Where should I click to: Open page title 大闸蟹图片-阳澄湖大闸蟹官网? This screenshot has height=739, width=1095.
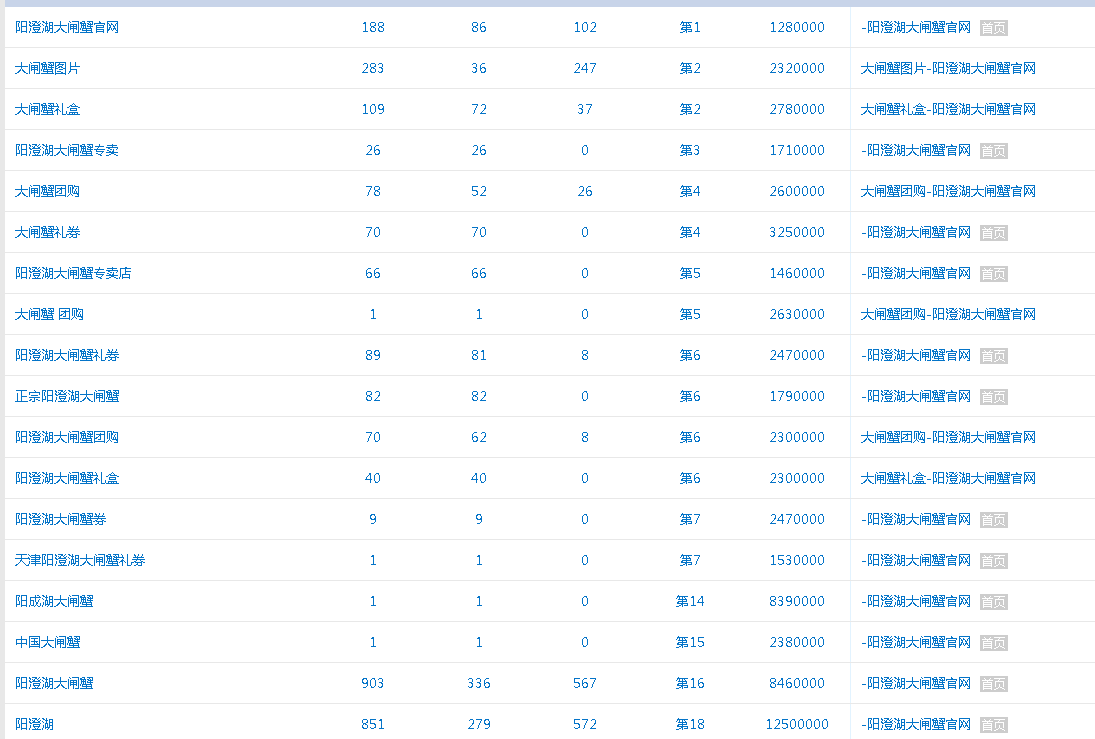pos(948,68)
